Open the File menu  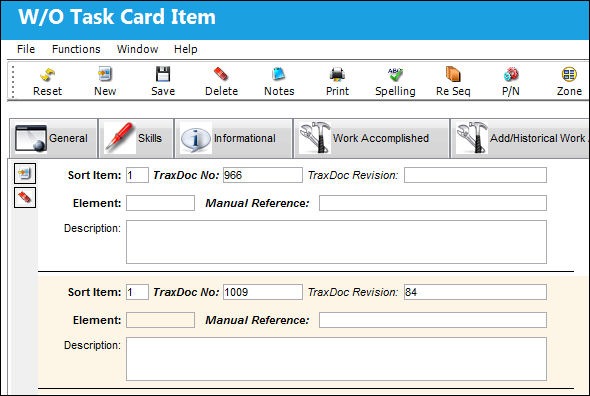[26, 49]
